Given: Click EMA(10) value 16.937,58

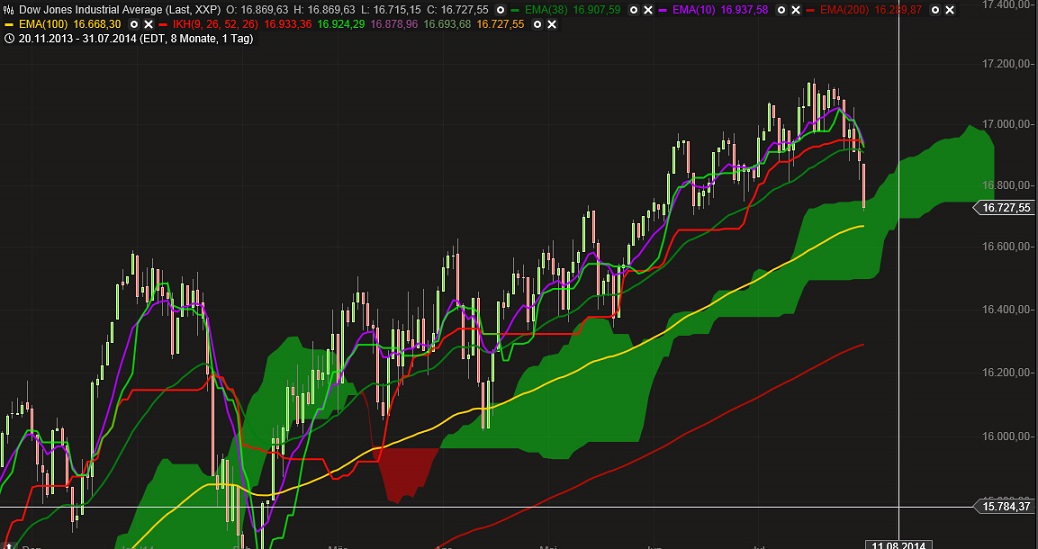Looking at the screenshot, I should pos(744,10).
